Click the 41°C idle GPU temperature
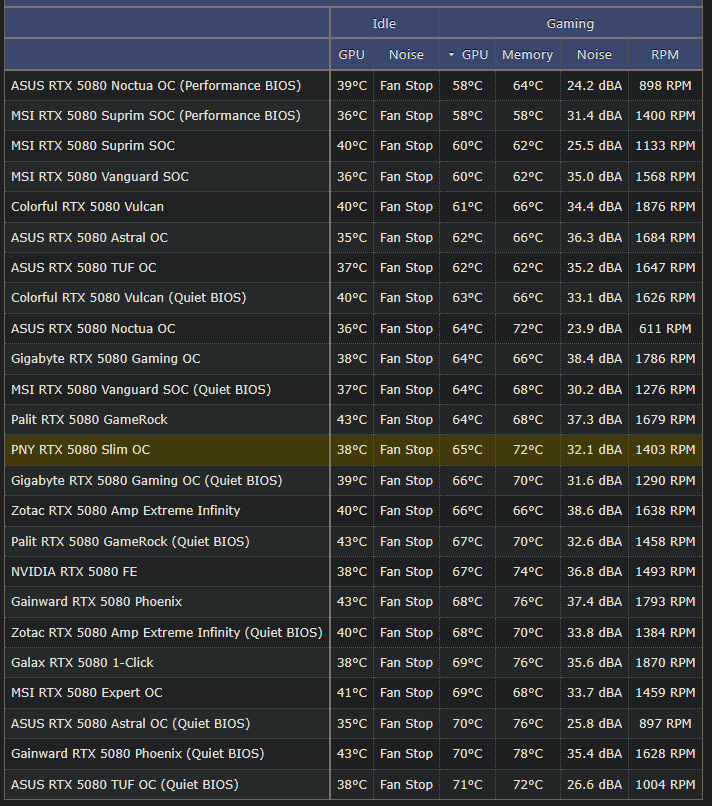This screenshot has width=712, height=806. pyautogui.click(x=352, y=693)
